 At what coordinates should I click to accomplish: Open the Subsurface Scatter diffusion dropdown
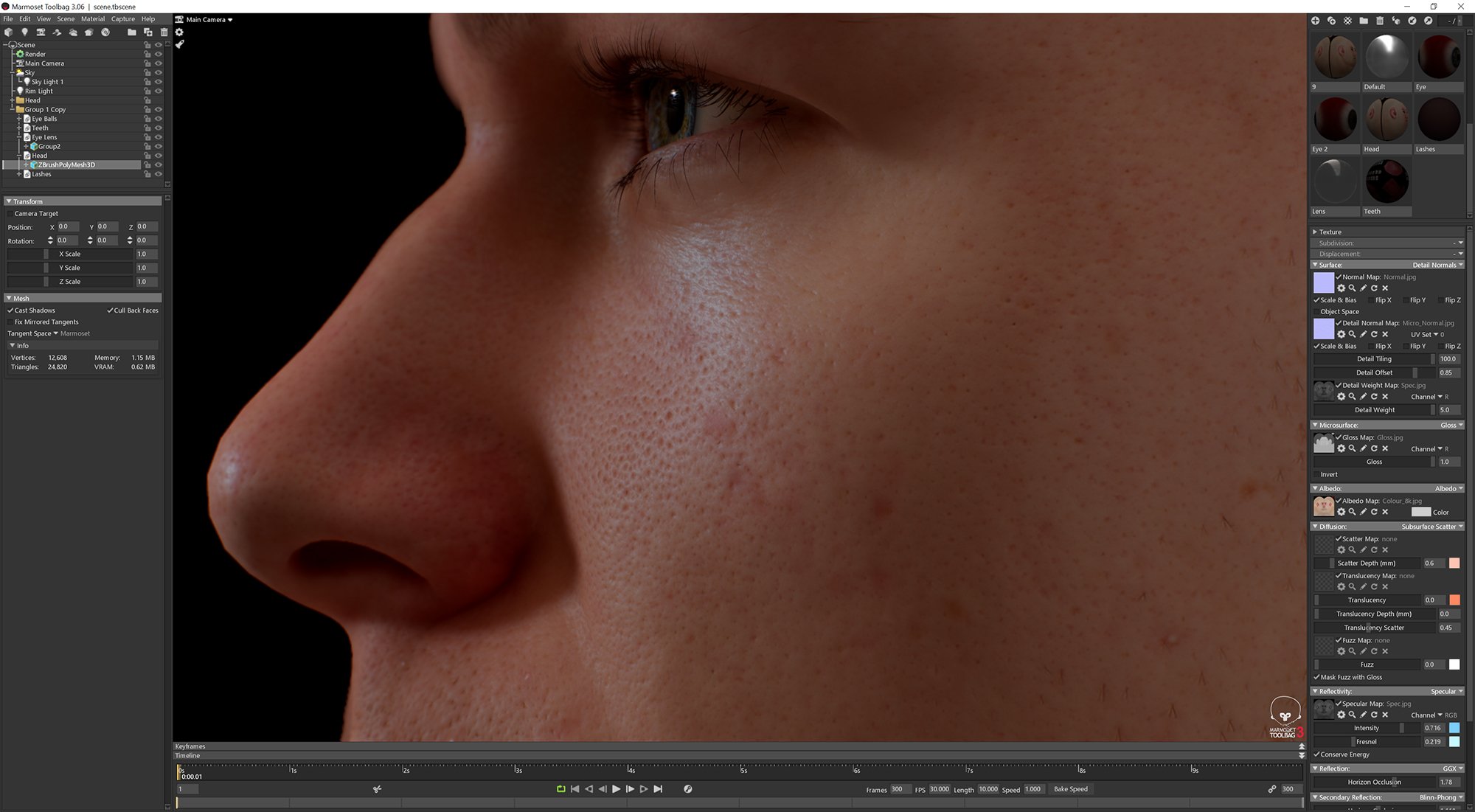tap(1431, 527)
